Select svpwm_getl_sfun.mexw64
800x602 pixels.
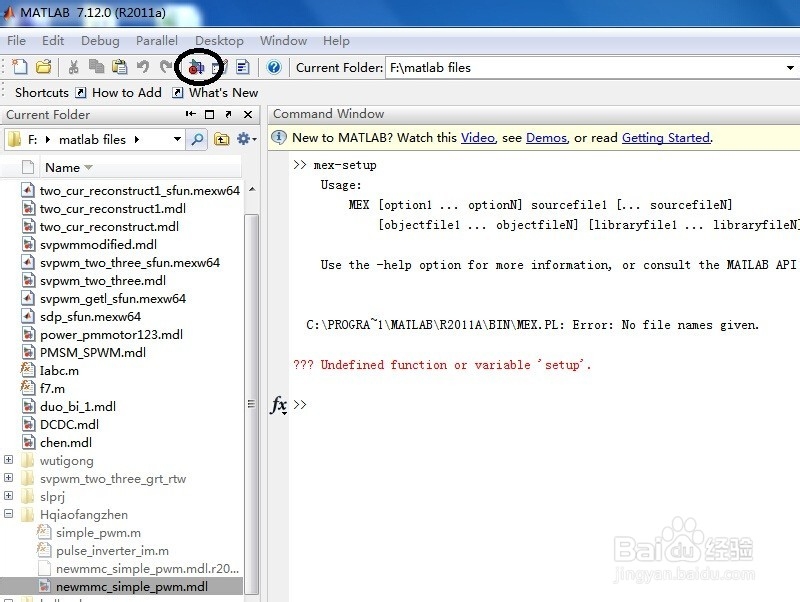pos(104,298)
